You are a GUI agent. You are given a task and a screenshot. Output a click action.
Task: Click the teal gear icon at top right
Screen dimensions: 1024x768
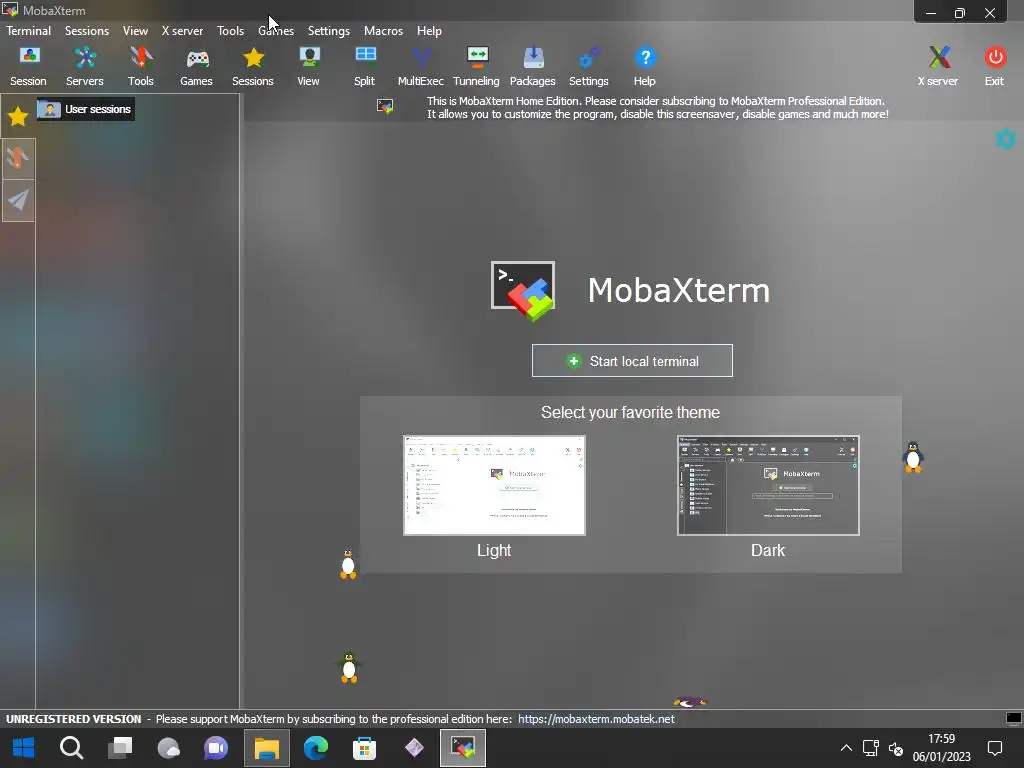tap(1006, 138)
